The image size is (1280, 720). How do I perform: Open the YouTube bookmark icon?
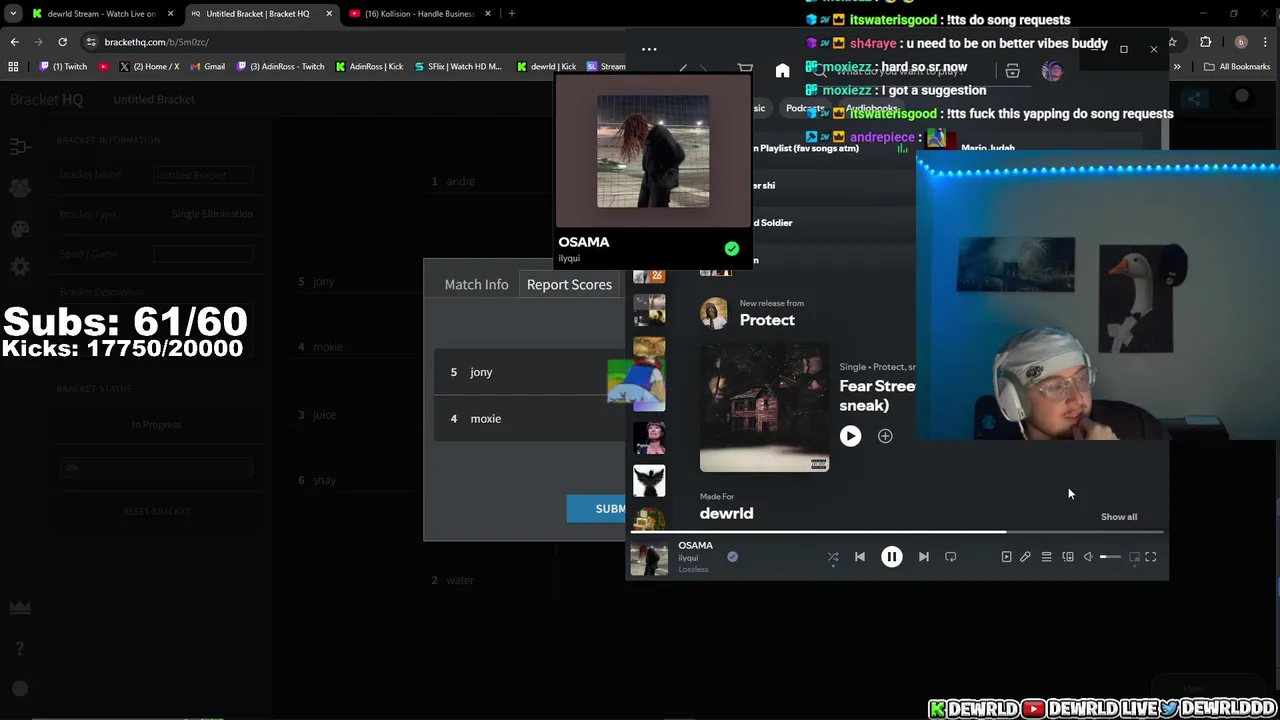pos(104,67)
